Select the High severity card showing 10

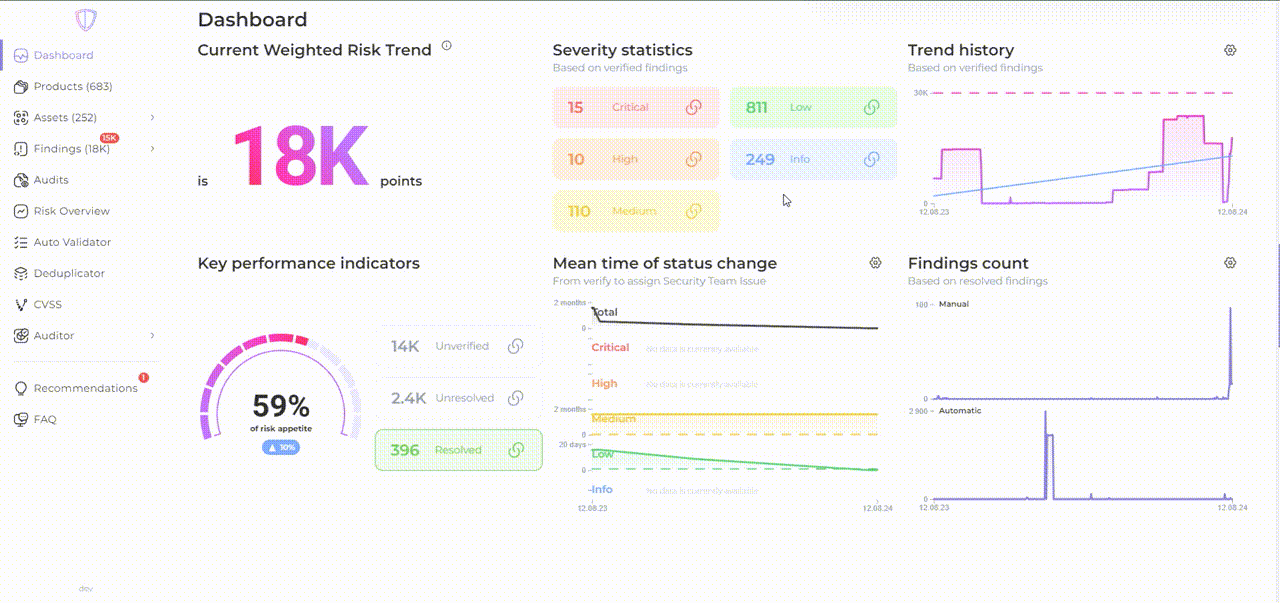click(635, 159)
